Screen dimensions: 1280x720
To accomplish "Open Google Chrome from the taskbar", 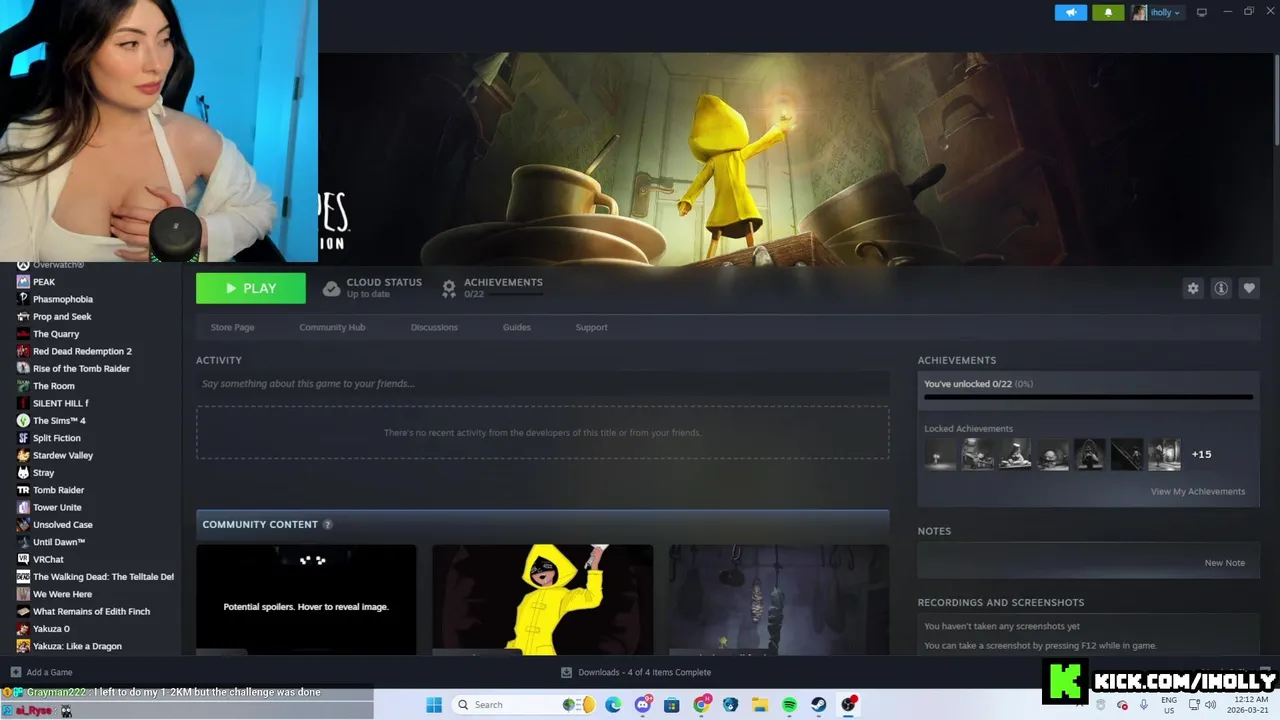I will [701, 705].
